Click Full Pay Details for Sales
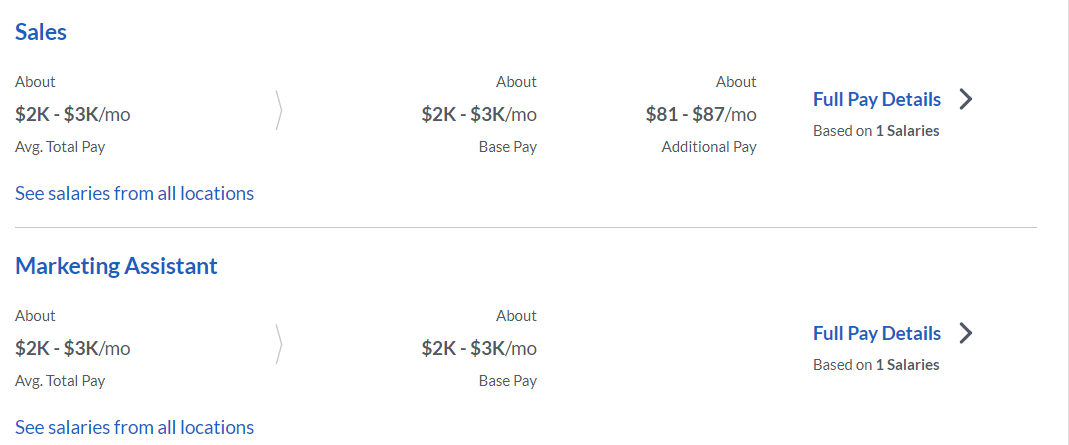 click(877, 99)
